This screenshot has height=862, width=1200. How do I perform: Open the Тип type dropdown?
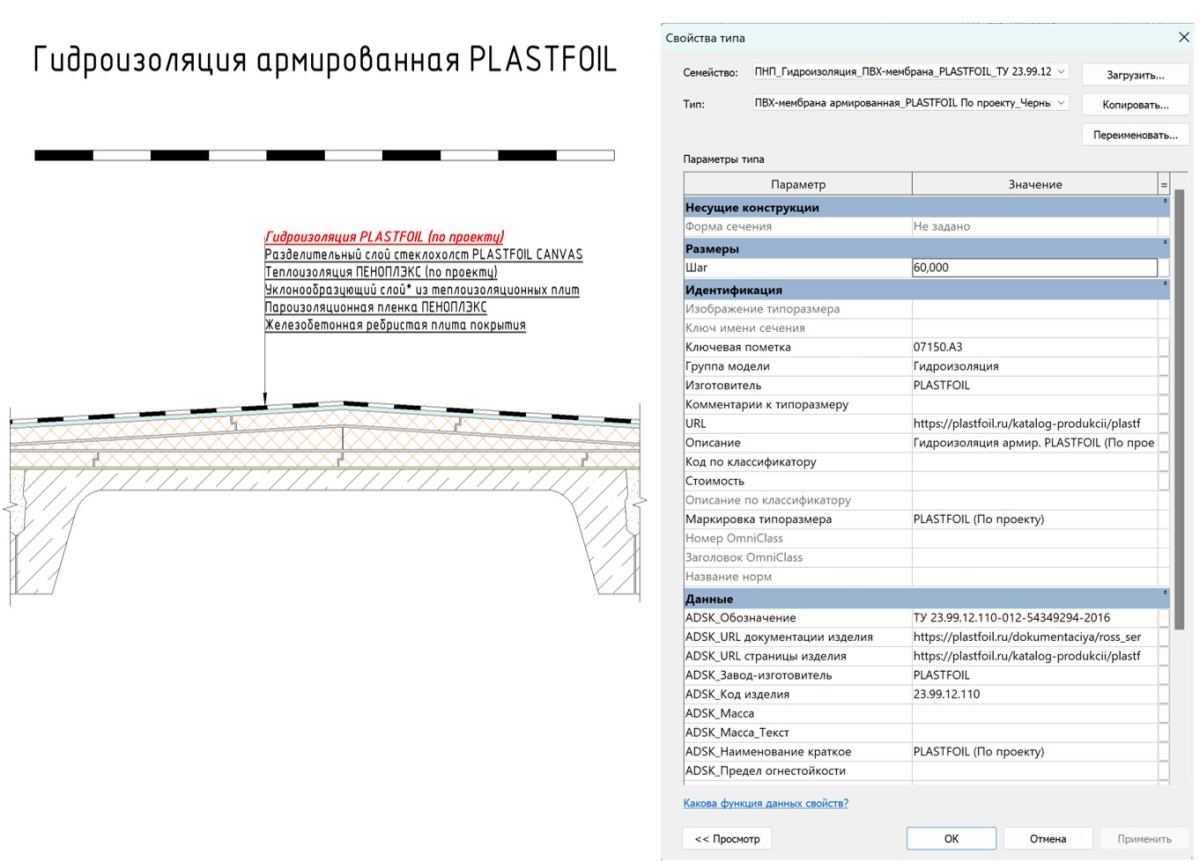[1061, 103]
